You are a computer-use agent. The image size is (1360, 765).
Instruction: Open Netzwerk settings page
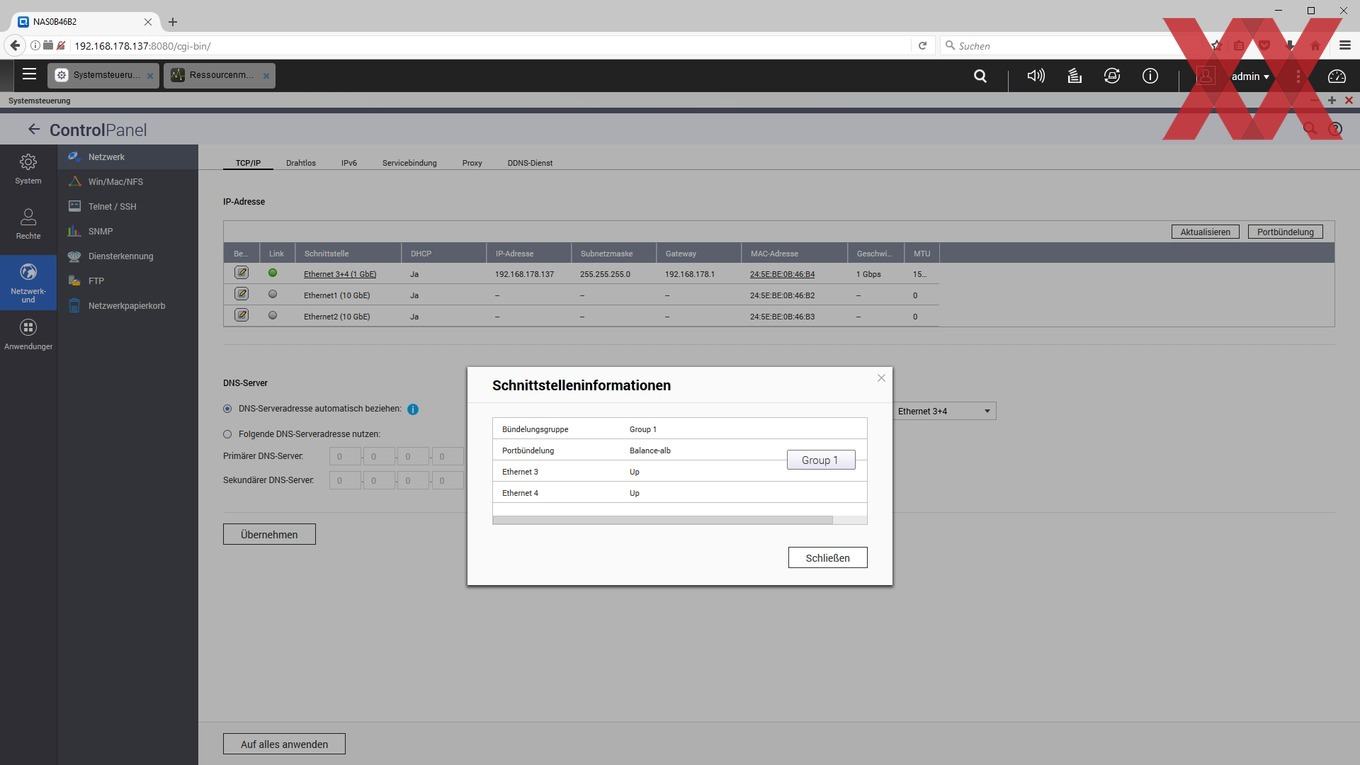click(128, 157)
